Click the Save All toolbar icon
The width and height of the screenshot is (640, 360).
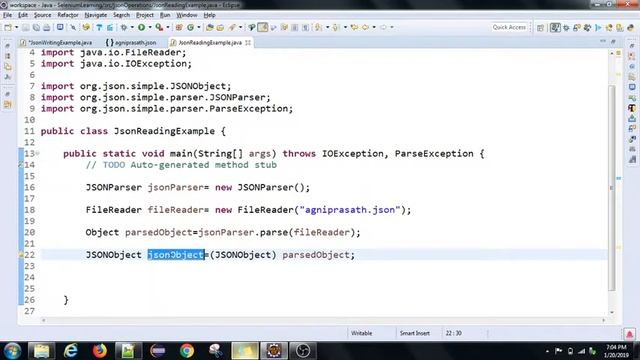36,27
